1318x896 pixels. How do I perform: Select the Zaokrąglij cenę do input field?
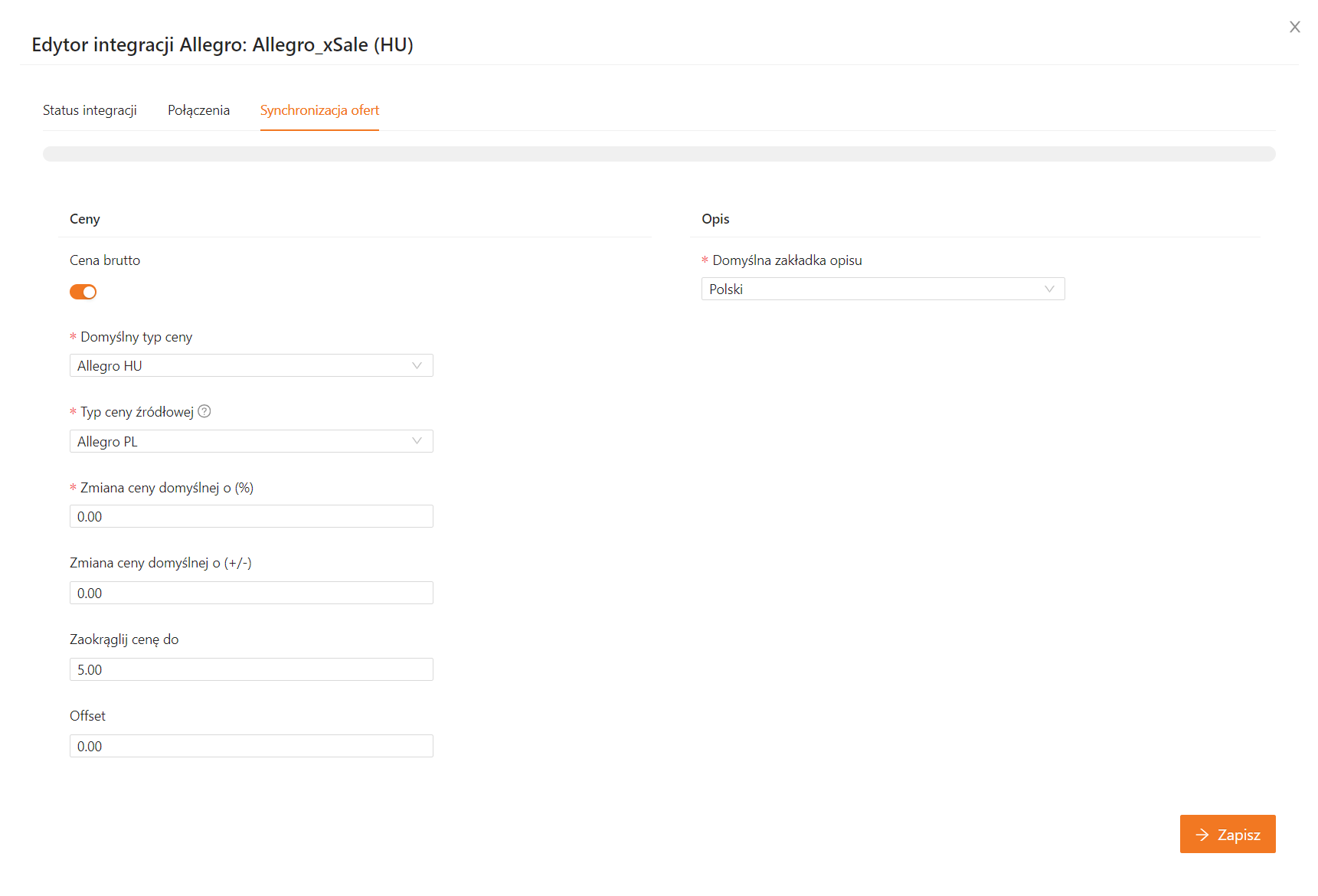click(x=251, y=669)
